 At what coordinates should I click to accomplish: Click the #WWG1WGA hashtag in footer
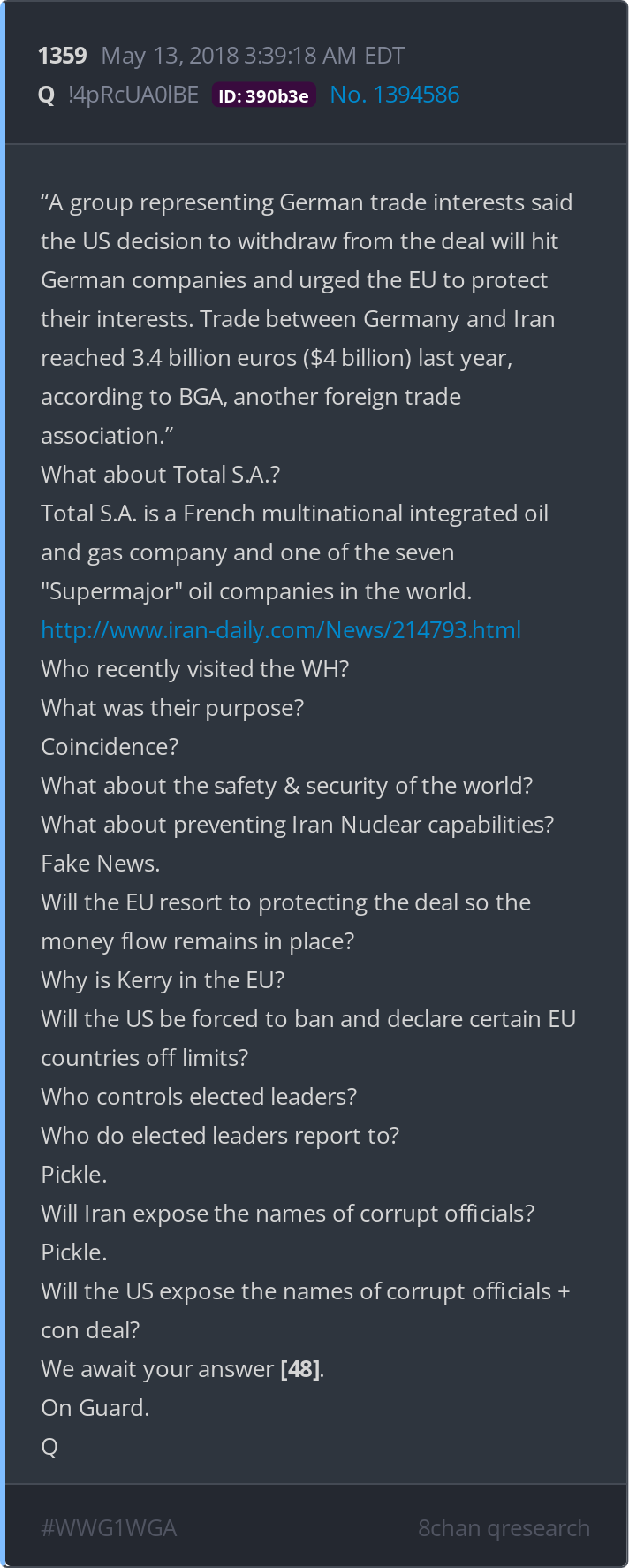[109, 1528]
